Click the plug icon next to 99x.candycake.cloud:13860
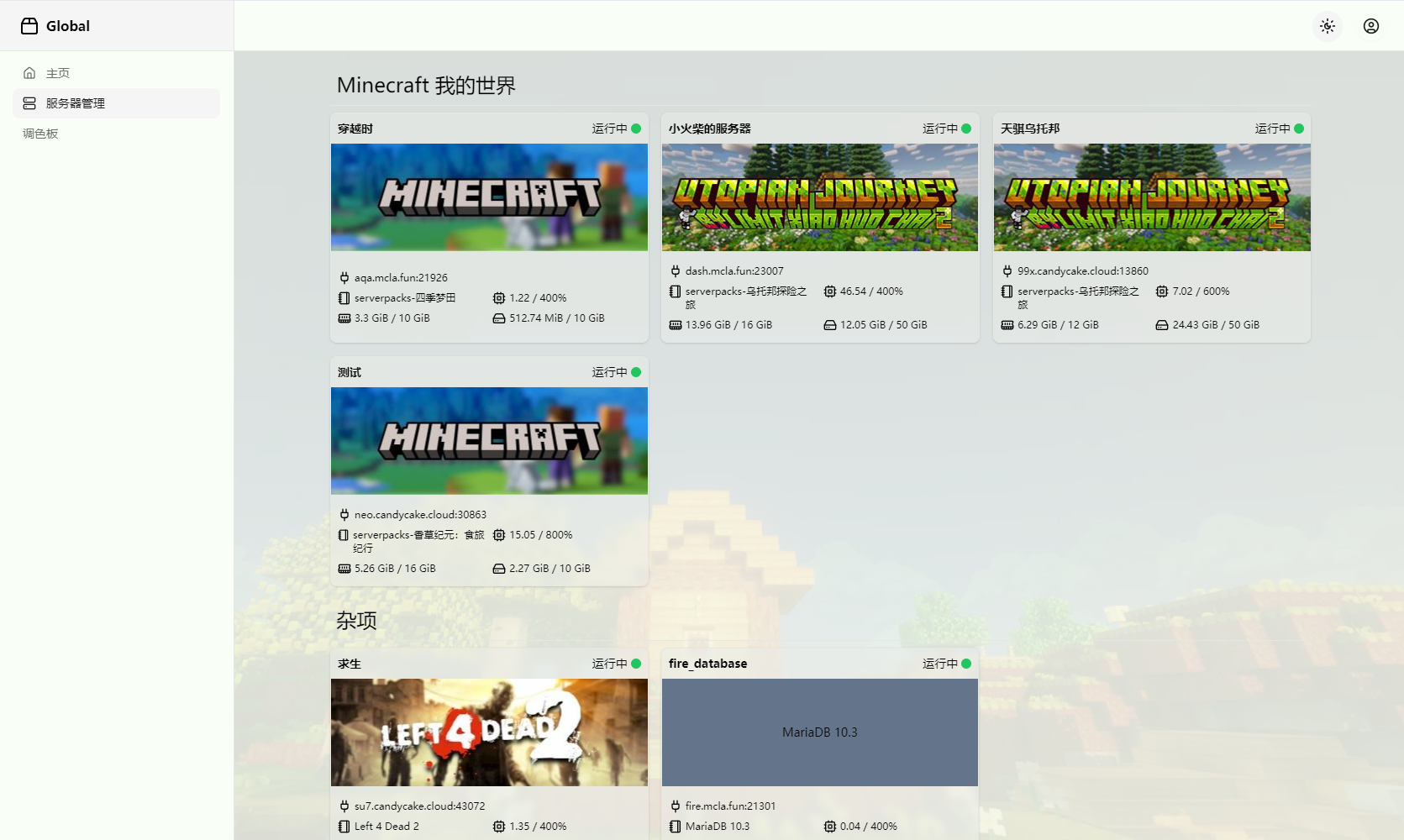This screenshot has height=840, width=1404. [1007, 271]
